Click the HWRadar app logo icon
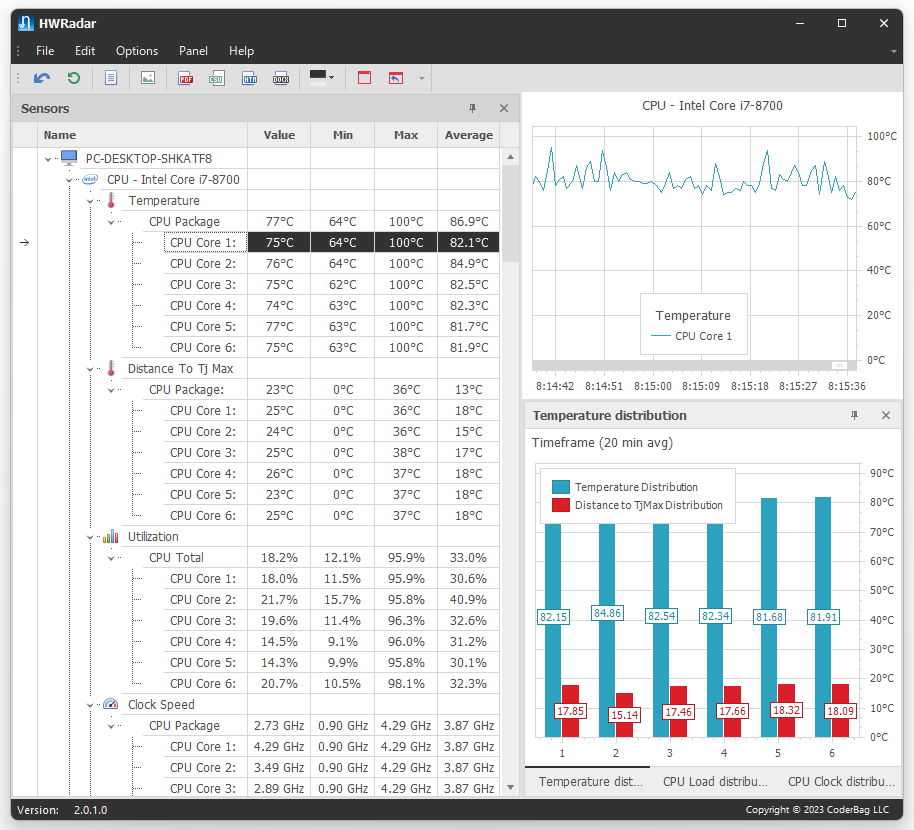The height and width of the screenshot is (830, 914). pos(26,23)
